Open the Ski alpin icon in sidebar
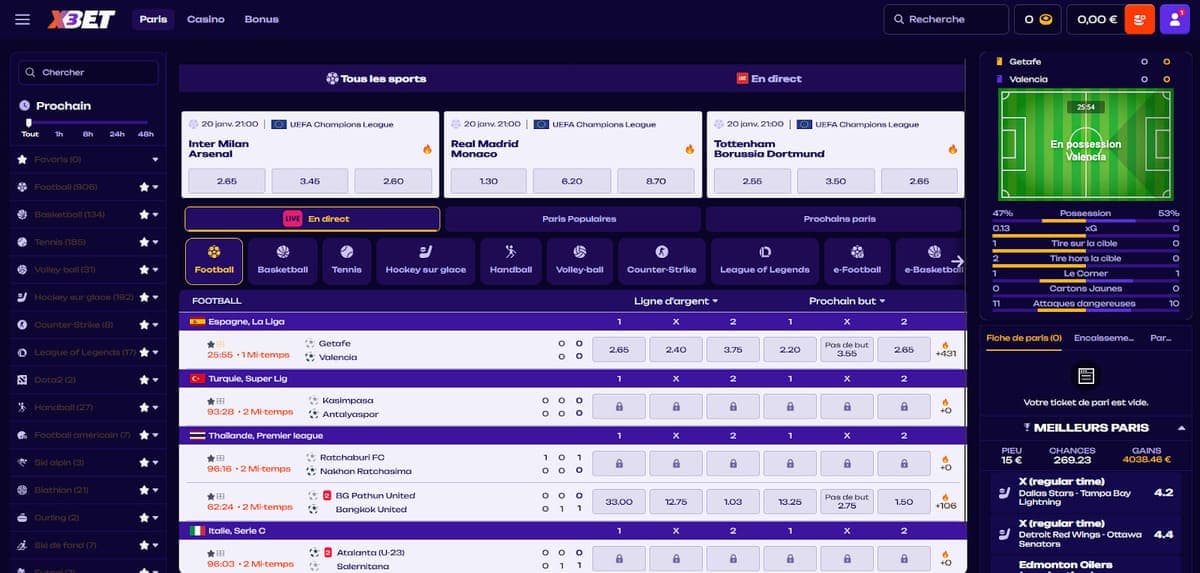This screenshot has width=1200, height=573. (x=23, y=462)
